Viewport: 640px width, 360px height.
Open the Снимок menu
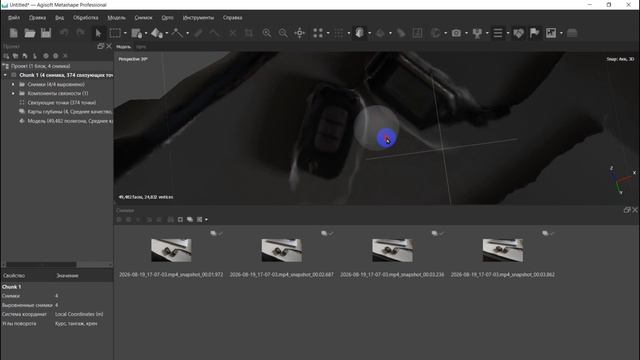click(x=143, y=18)
